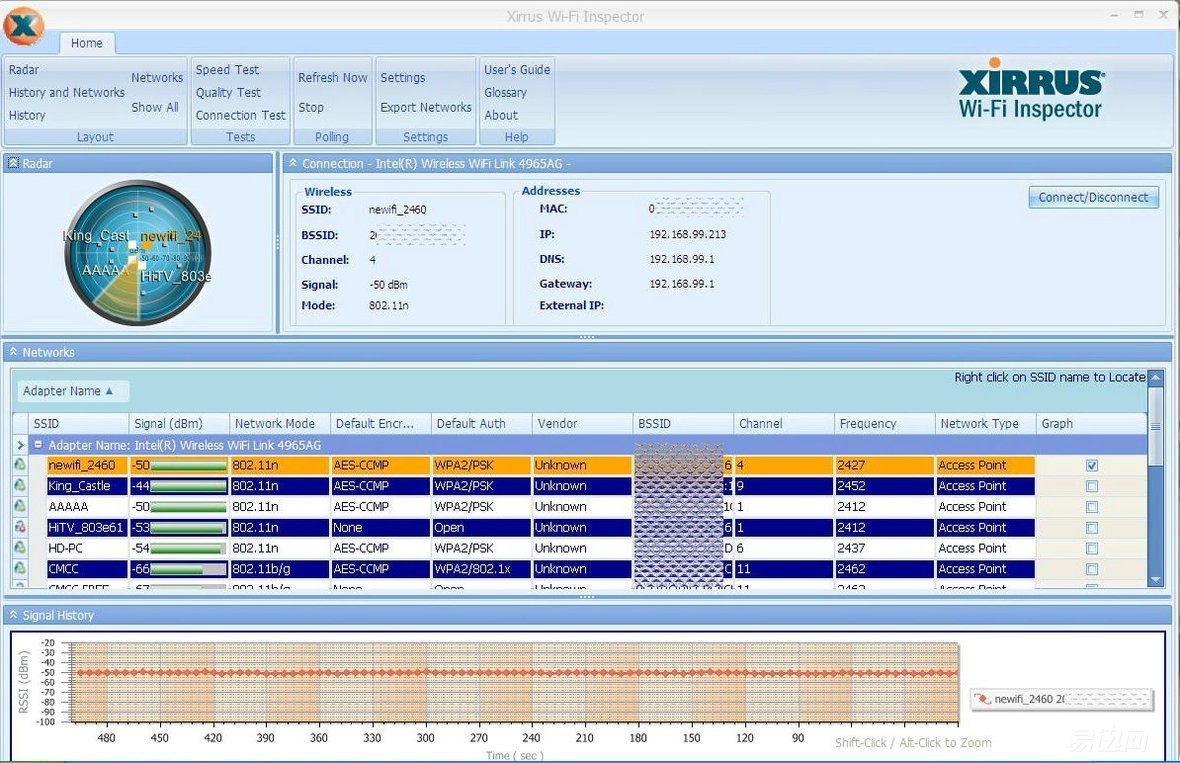
Task: Start the Connection Test
Action: tap(240, 115)
